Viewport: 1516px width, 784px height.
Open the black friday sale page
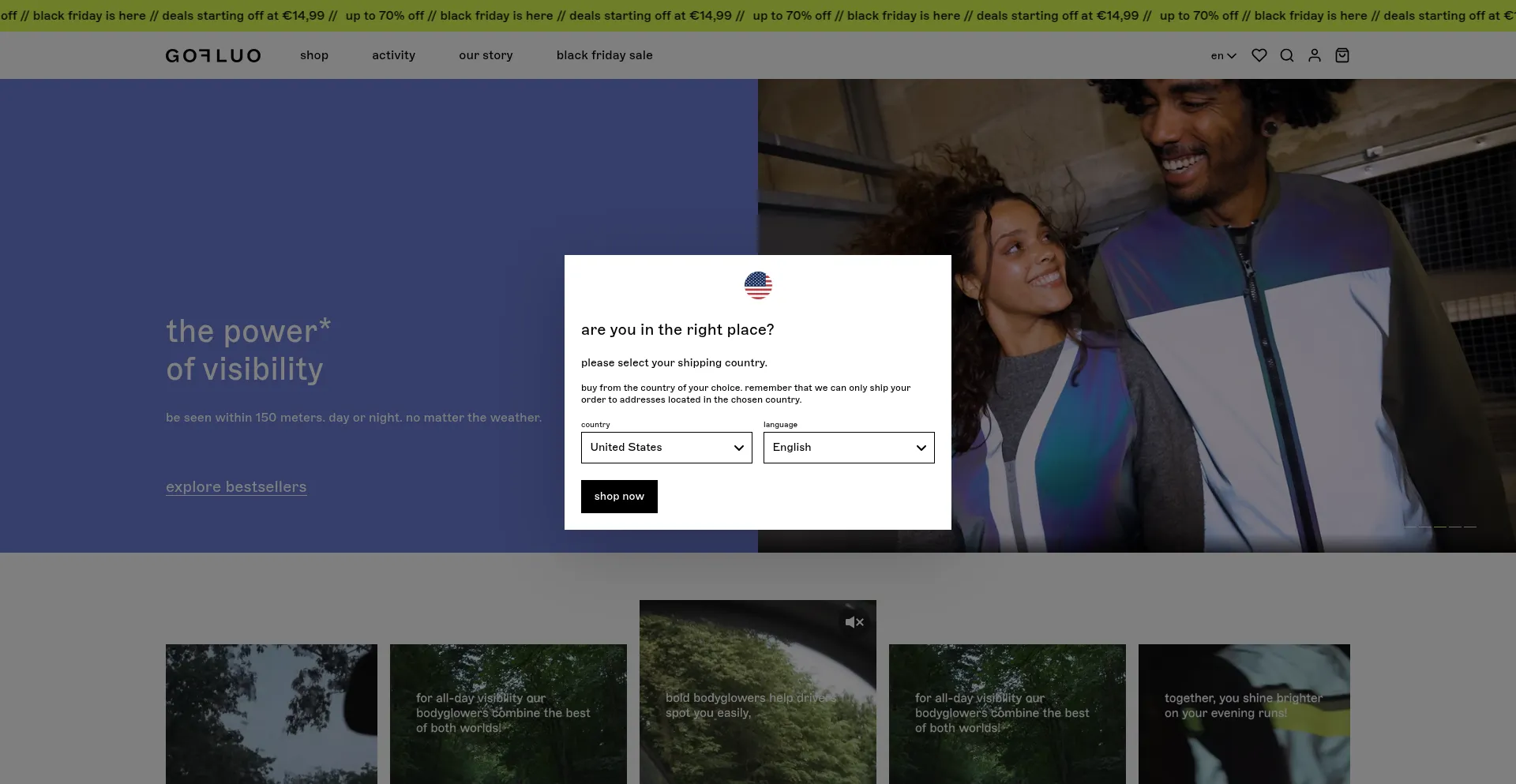point(604,55)
